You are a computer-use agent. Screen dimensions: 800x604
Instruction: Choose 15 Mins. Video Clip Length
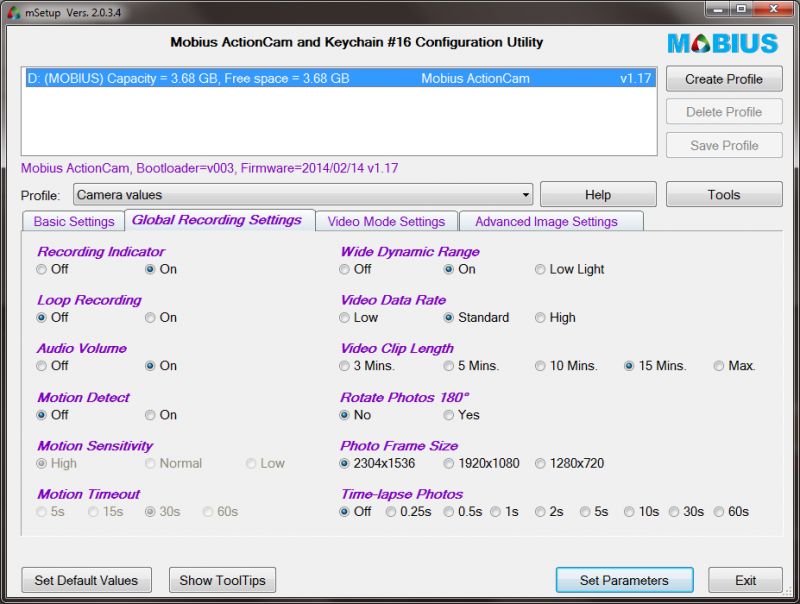coord(656,366)
